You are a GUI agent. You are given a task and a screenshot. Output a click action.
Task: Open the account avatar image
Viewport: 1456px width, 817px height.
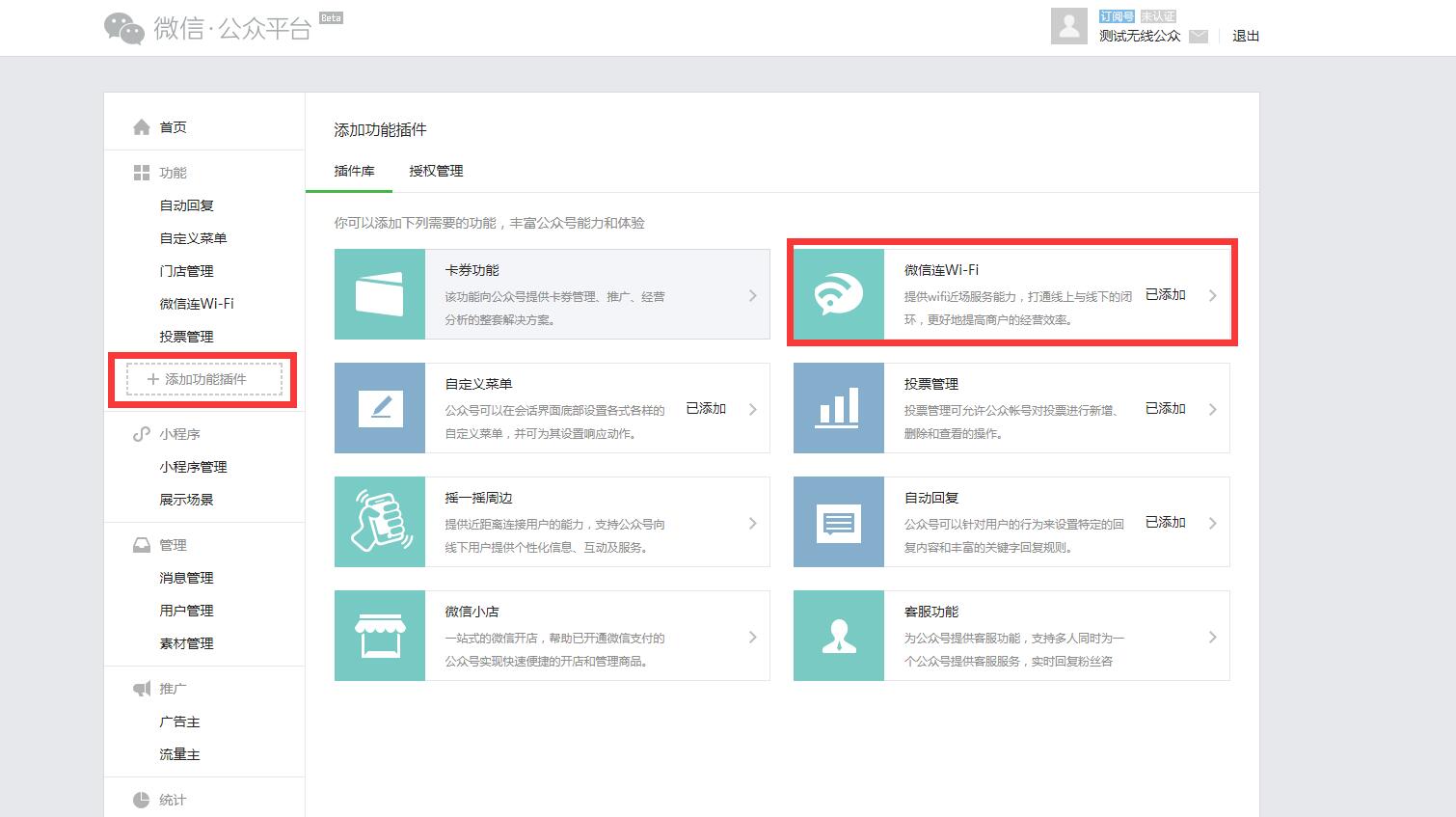1068,26
